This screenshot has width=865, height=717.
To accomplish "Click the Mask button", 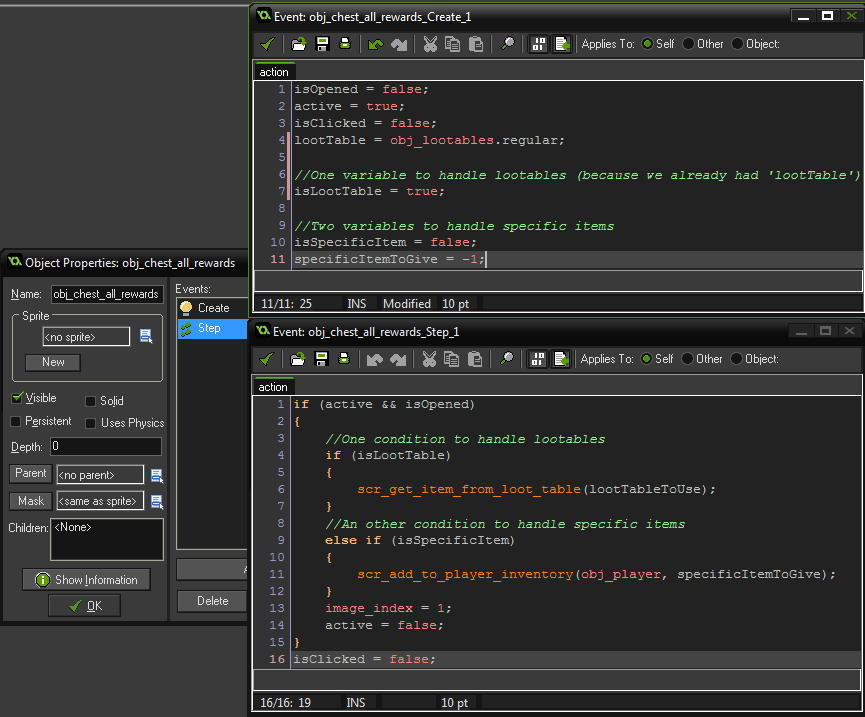I will pos(31,501).
